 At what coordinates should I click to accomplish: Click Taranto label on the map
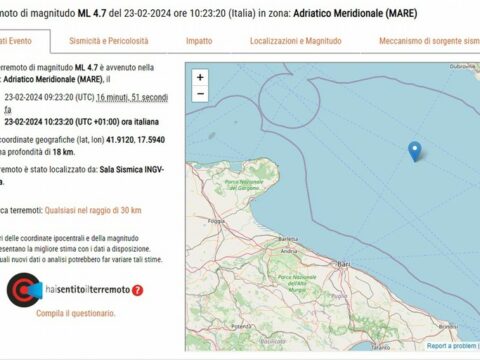(x=380, y=347)
